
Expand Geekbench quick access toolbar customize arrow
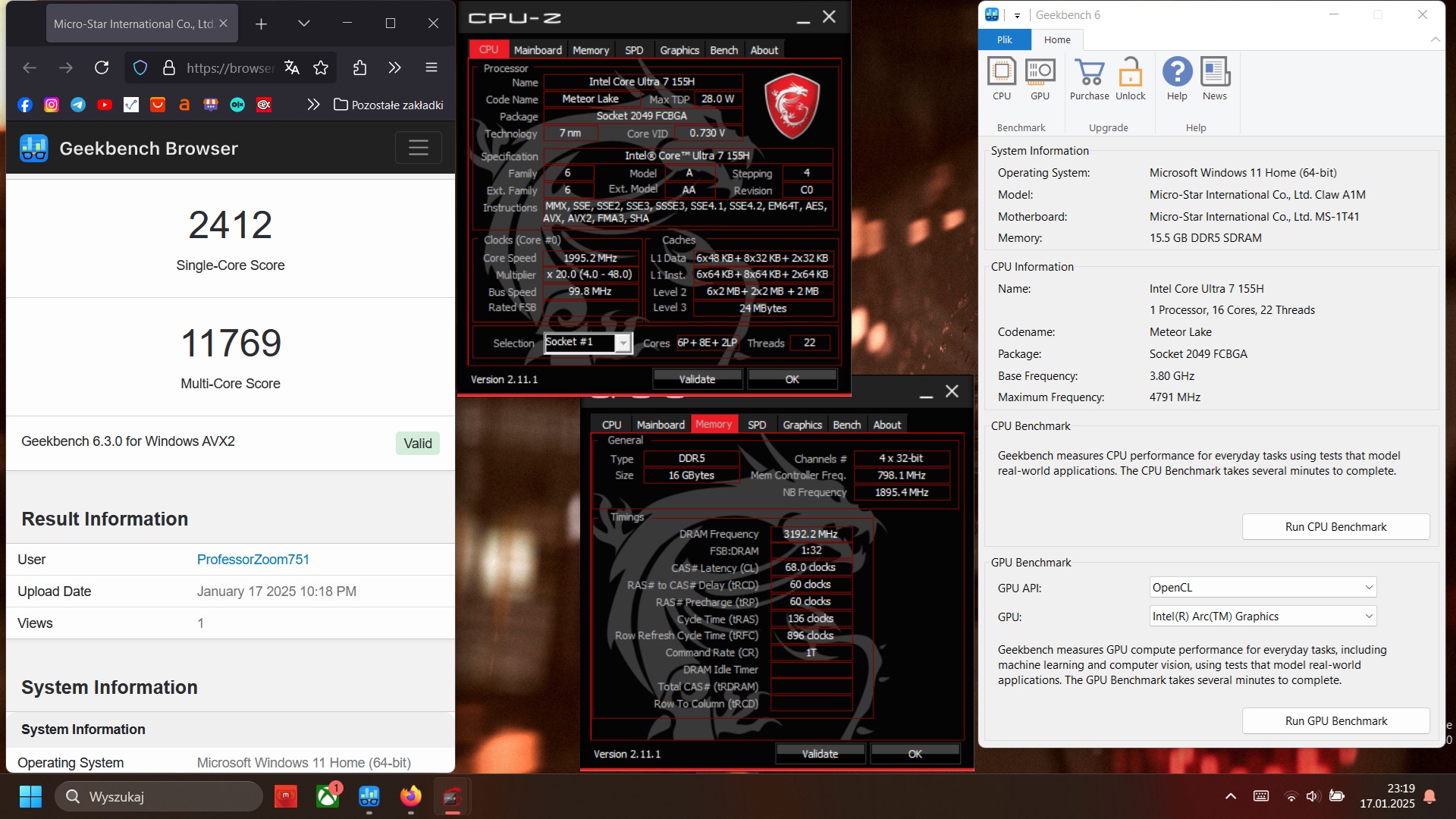pyautogui.click(x=1017, y=15)
